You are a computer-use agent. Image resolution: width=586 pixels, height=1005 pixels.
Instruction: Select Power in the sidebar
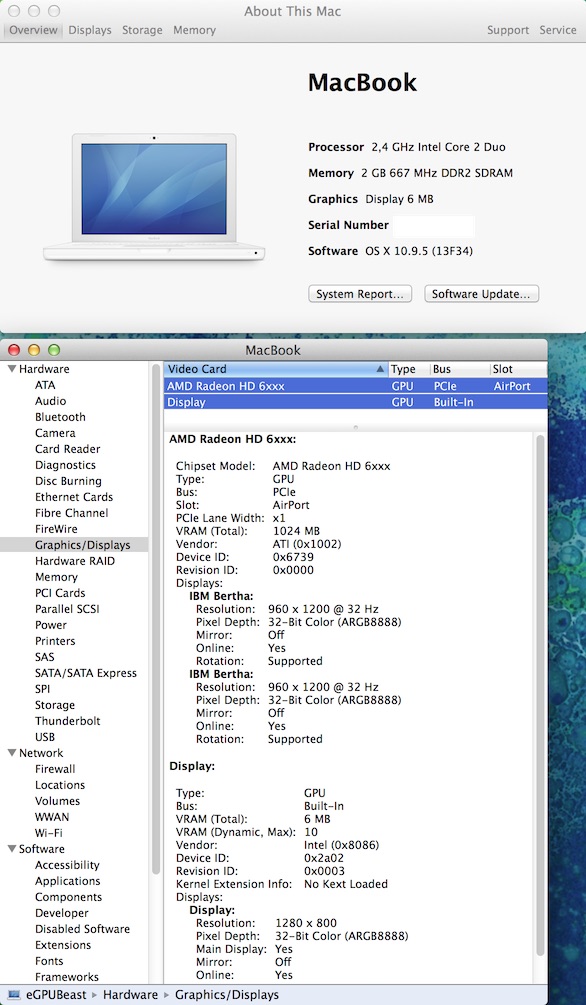[x=51, y=625]
